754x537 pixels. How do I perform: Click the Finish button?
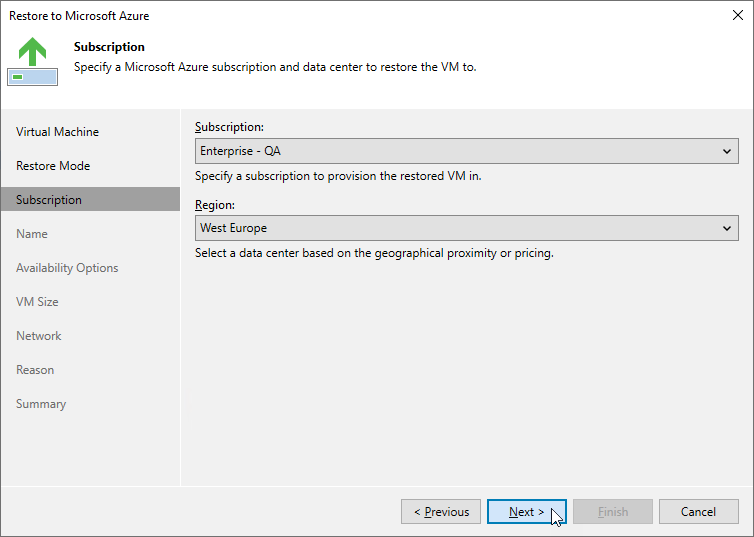coord(613,512)
